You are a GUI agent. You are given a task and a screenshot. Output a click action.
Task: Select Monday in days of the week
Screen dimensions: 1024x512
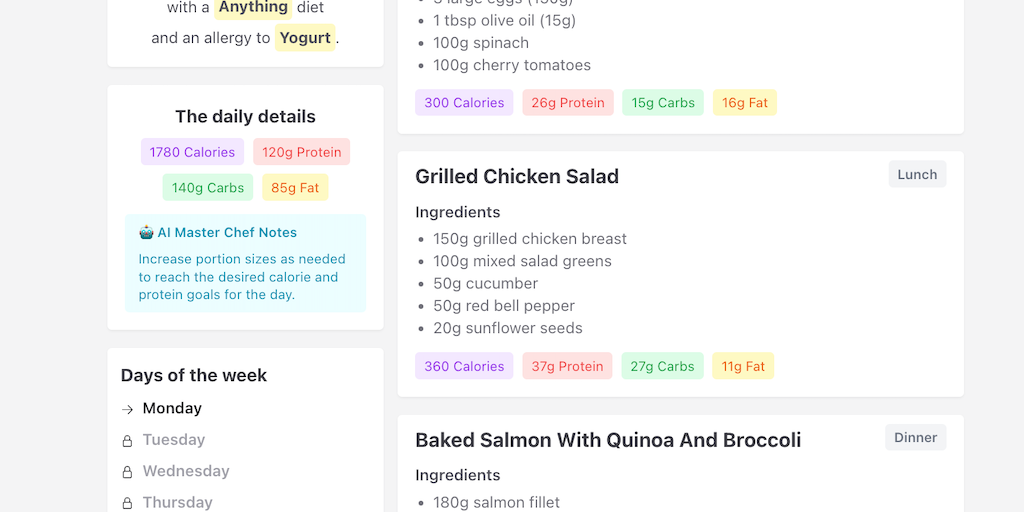click(x=172, y=409)
